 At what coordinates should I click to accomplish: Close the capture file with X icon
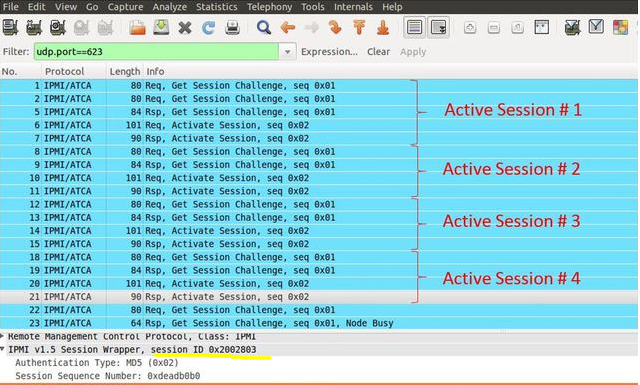(x=185, y=28)
